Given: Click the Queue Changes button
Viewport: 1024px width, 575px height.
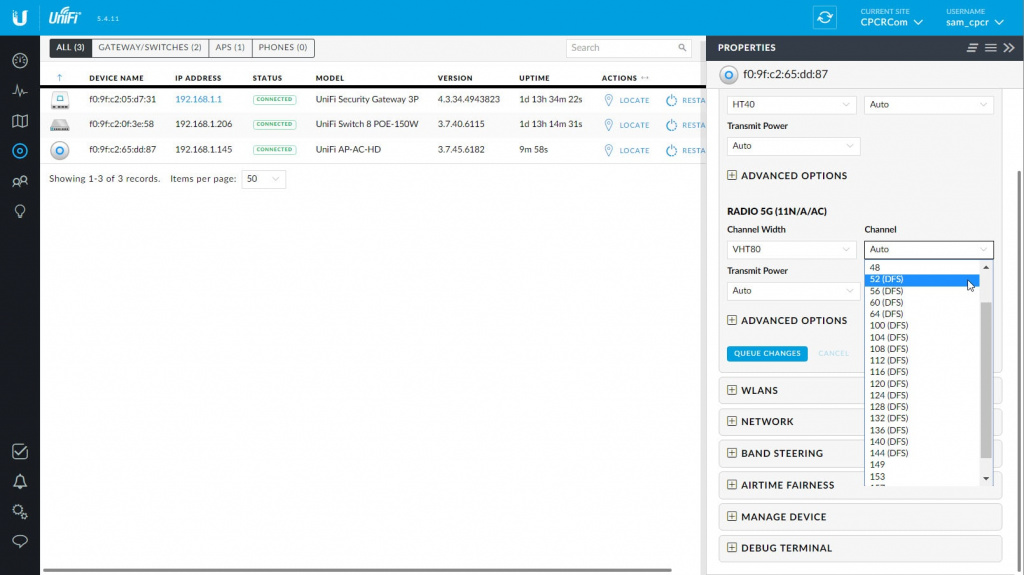Looking at the screenshot, I should pos(767,353).
